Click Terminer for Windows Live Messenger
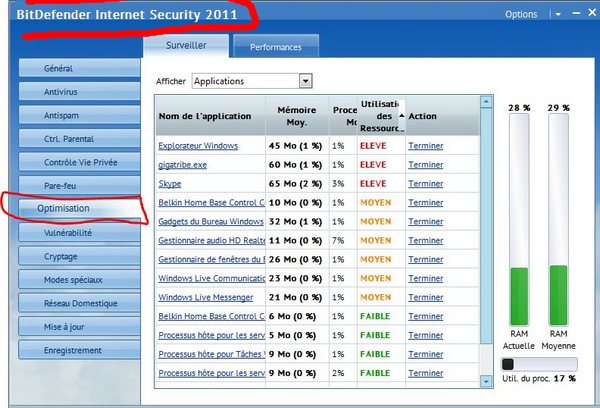The height and width of the screenshot is (408, 600). [426, 297]
